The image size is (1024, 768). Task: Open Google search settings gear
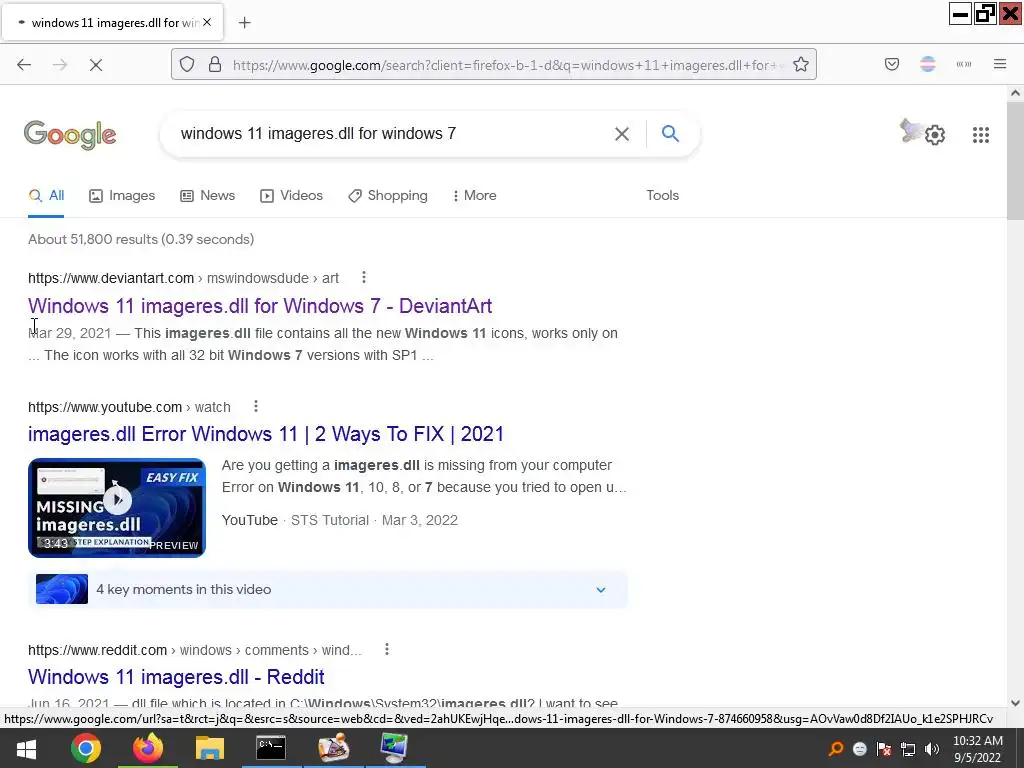pyautogui.click(x=935, y=135)
